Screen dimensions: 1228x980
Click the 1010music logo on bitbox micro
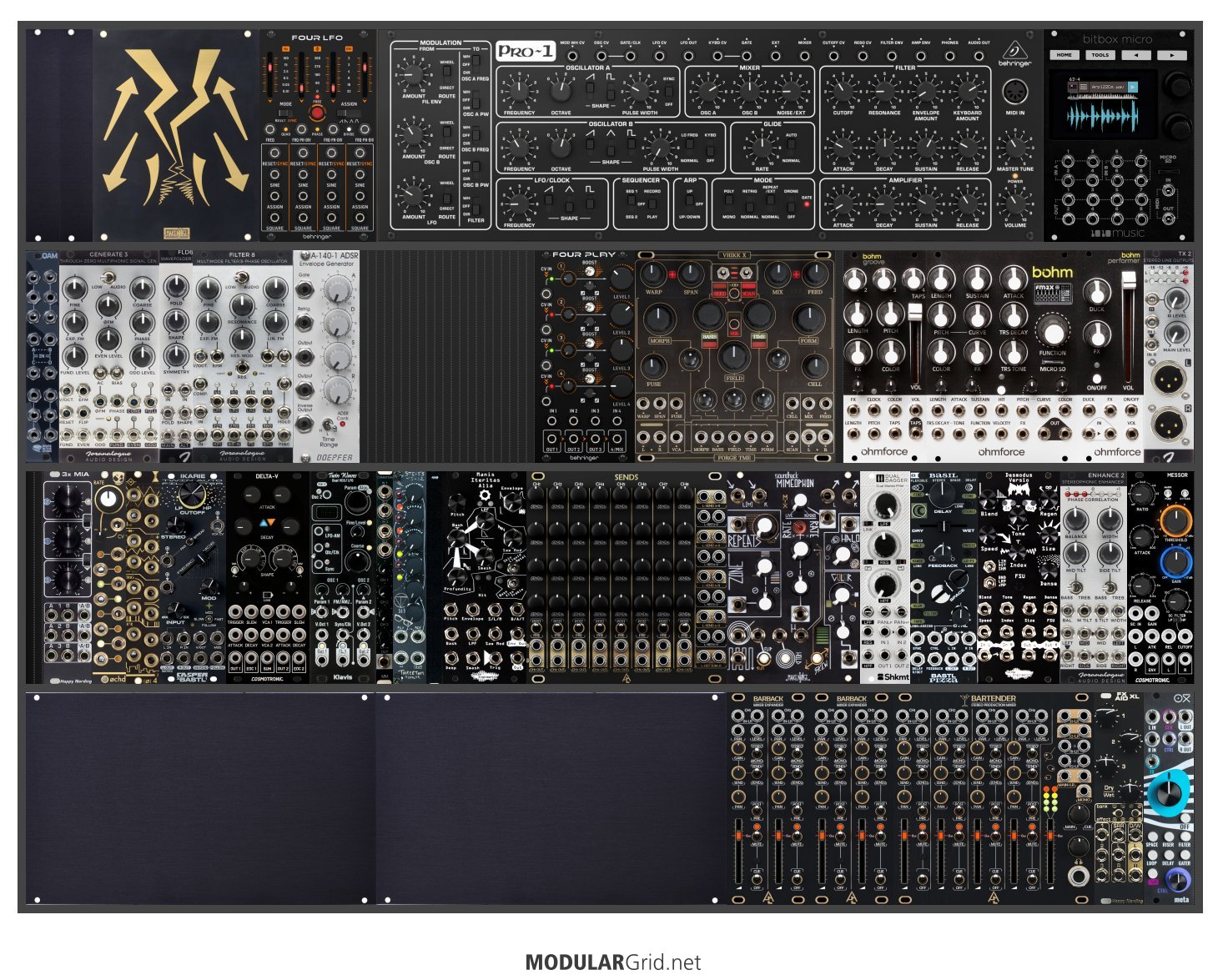click(x=1118, y=234)
